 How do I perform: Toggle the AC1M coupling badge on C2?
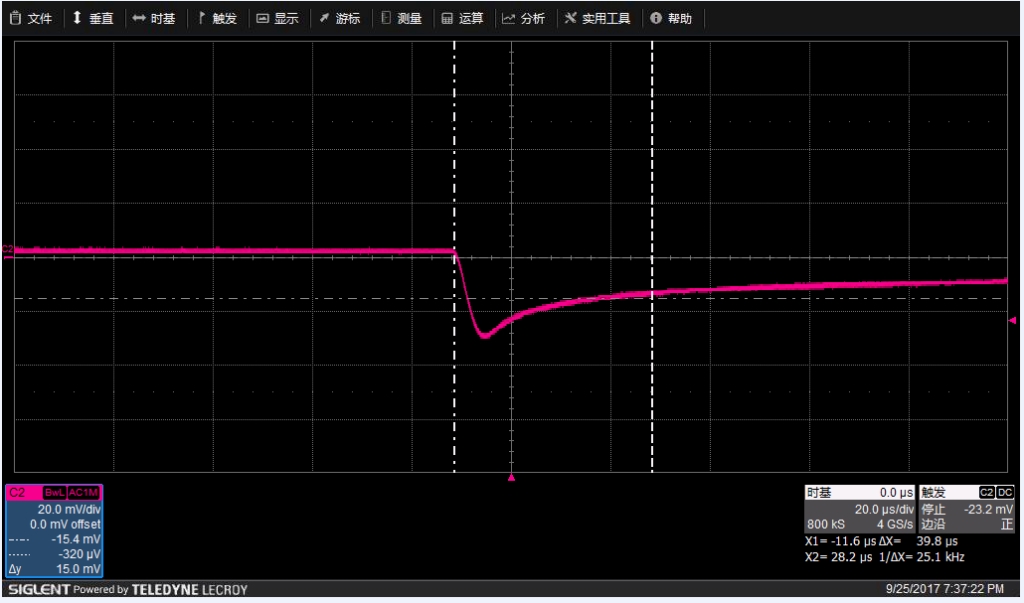click(x=84, y=493)
